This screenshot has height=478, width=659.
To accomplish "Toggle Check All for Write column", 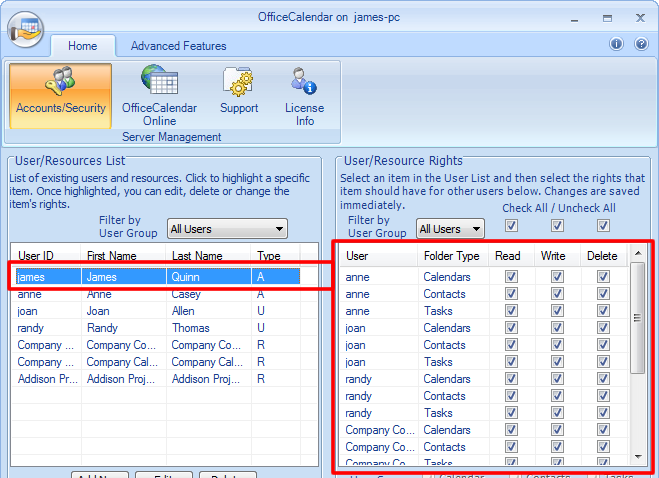I will (557, 226).
